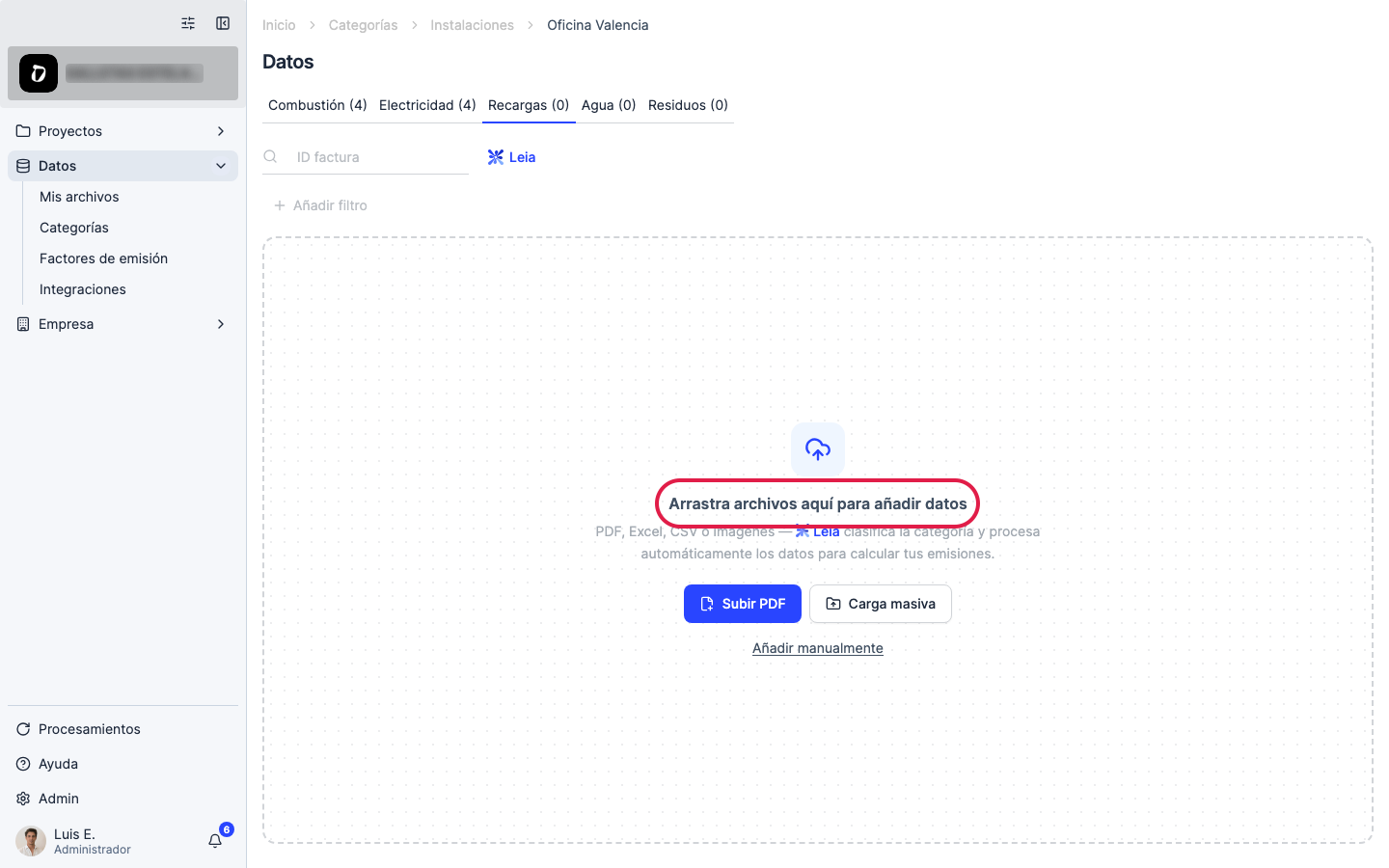Open Mis archivos in sidebar

pyautogui.click(x=79, y=197)
